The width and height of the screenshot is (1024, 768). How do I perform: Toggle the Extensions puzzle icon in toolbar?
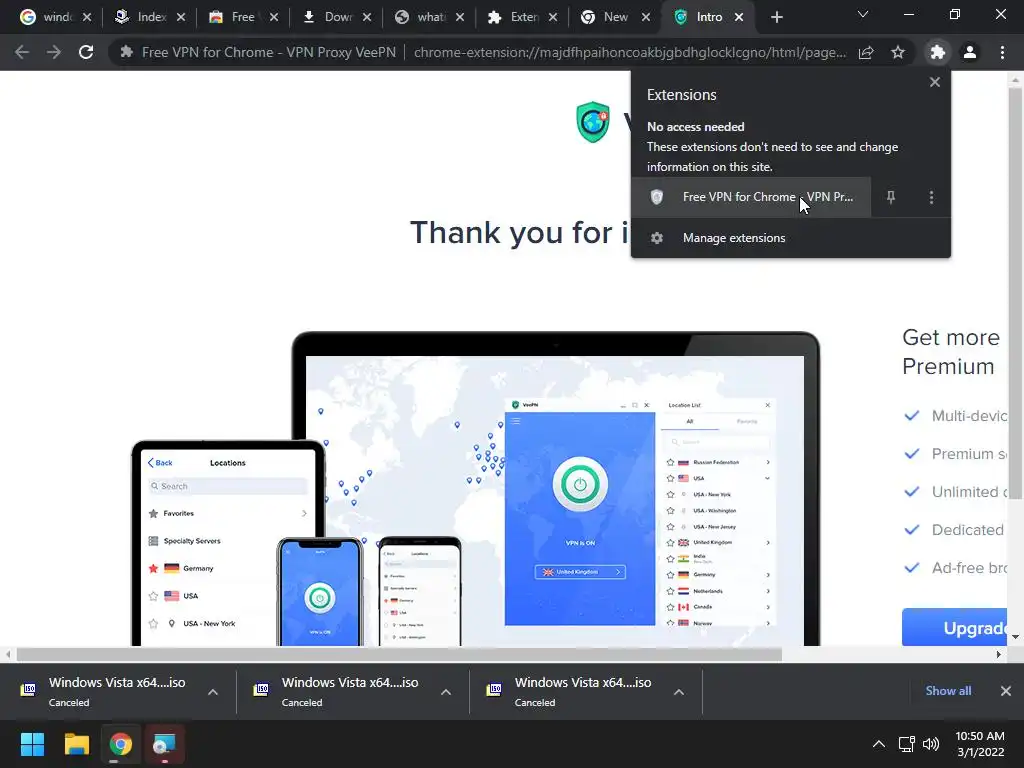coord(938,52)
